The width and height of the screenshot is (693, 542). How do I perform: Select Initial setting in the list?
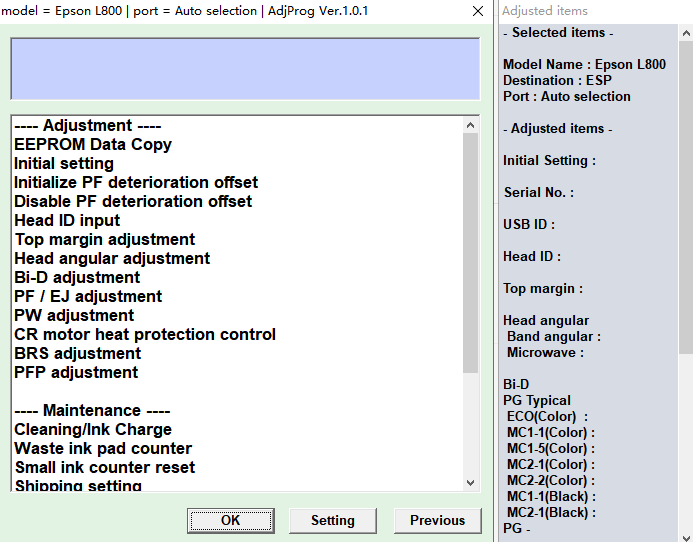[64, 164]
